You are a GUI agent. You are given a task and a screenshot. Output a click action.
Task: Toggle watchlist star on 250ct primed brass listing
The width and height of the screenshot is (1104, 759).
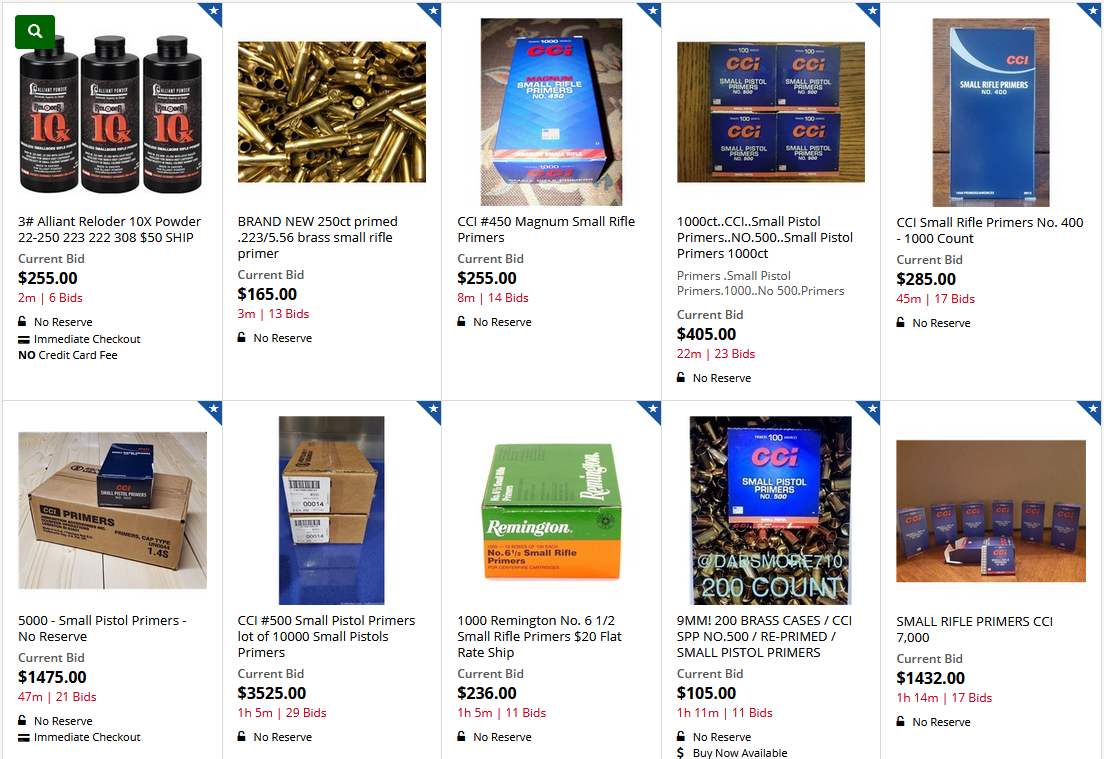[x=431, y=13]
